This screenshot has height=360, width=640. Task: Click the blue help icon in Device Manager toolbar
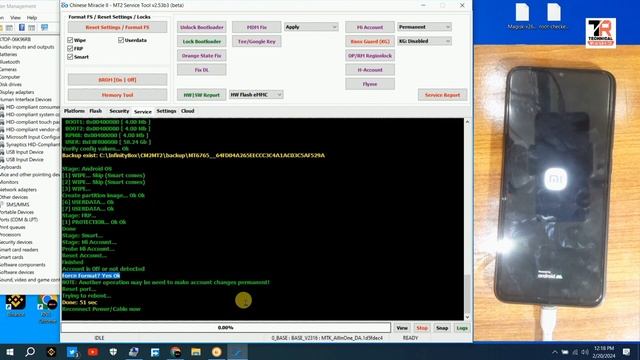tap(22, 27)
